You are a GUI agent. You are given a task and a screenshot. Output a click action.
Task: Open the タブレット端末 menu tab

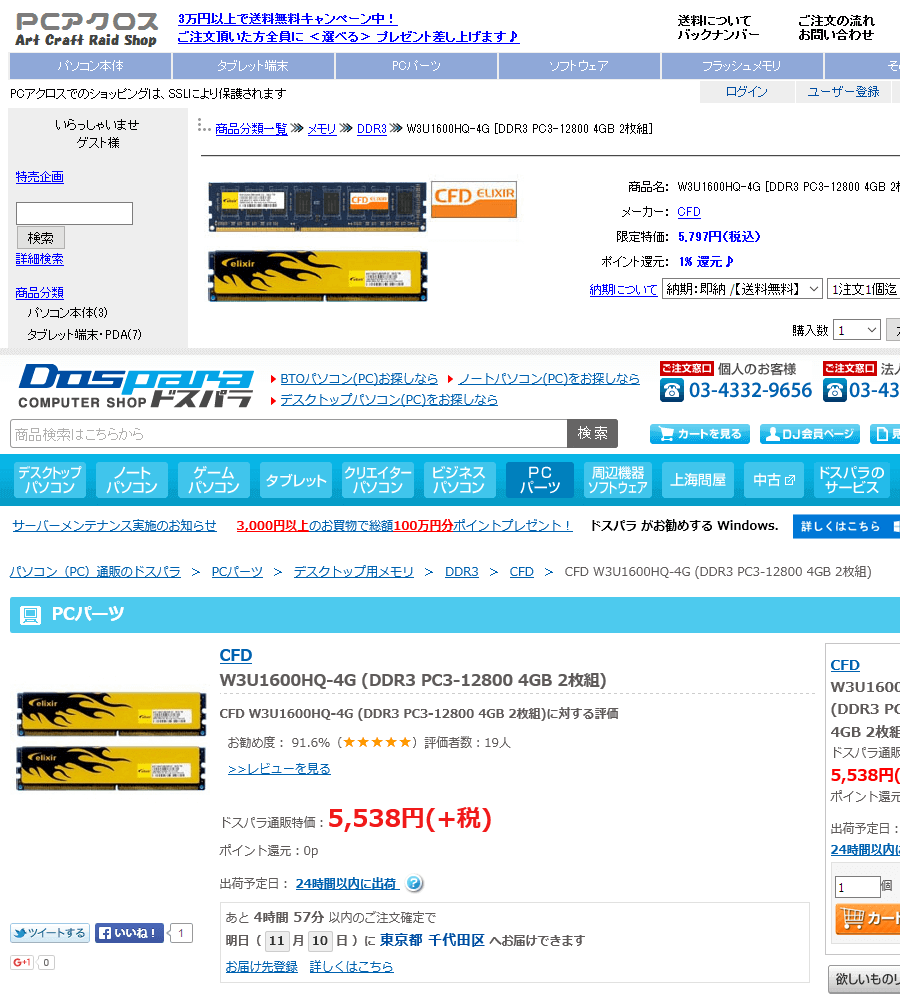point(253,66)
